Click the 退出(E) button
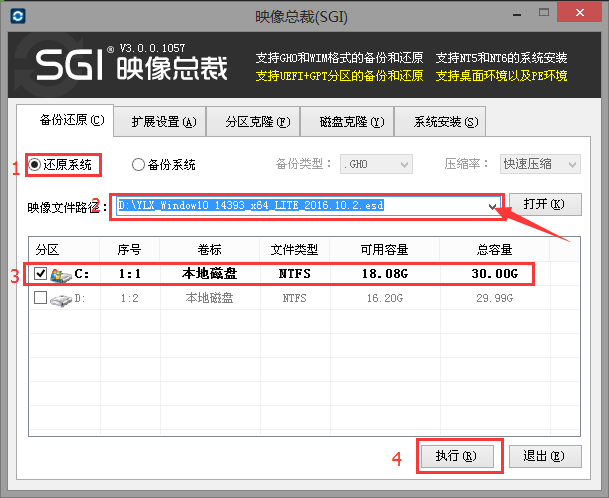The image size is (609, 498). click(x=545, y=456)
